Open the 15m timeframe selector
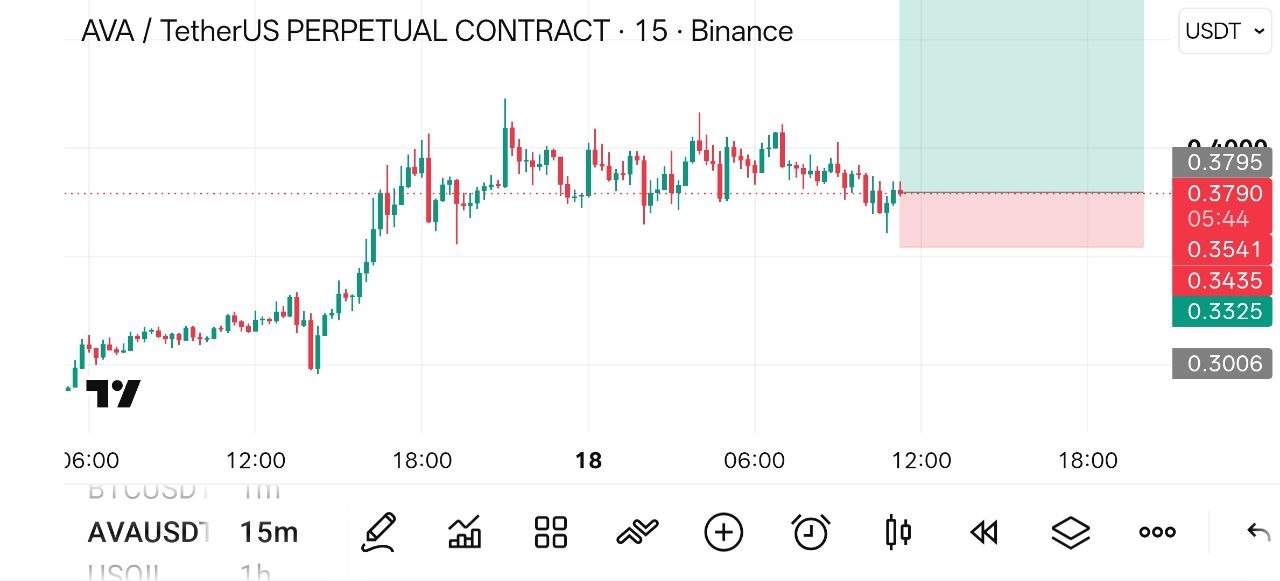This screenshot has height=581, width=1280. point(269,532)
